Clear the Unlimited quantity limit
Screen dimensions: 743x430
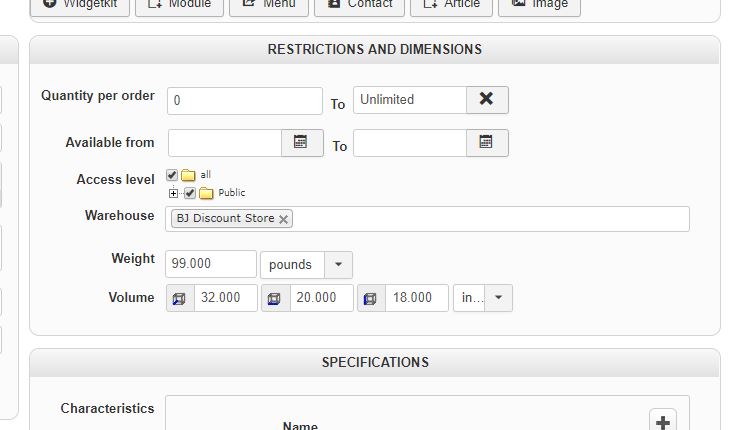pos(486,99)
